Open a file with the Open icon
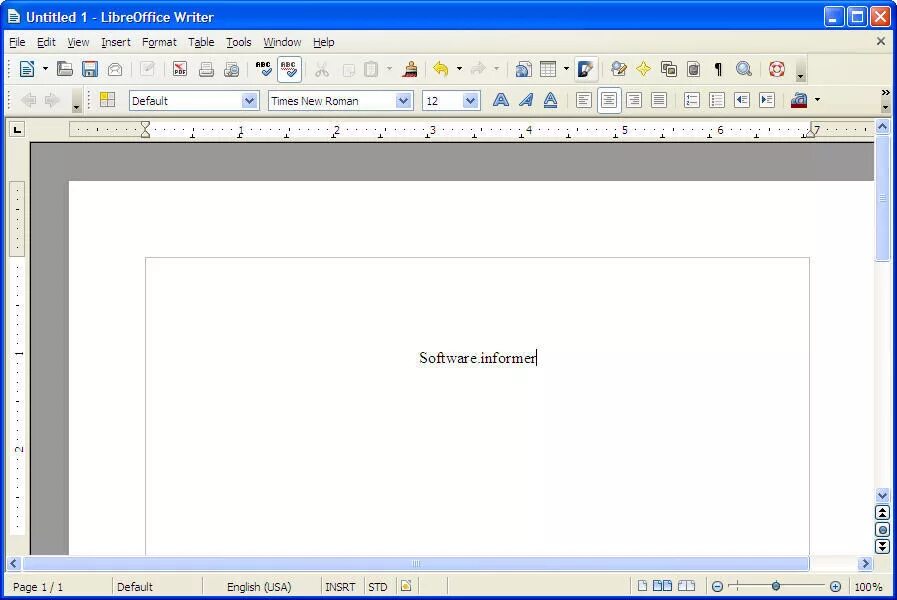This screenshot has width=897, height=600. 65,69
